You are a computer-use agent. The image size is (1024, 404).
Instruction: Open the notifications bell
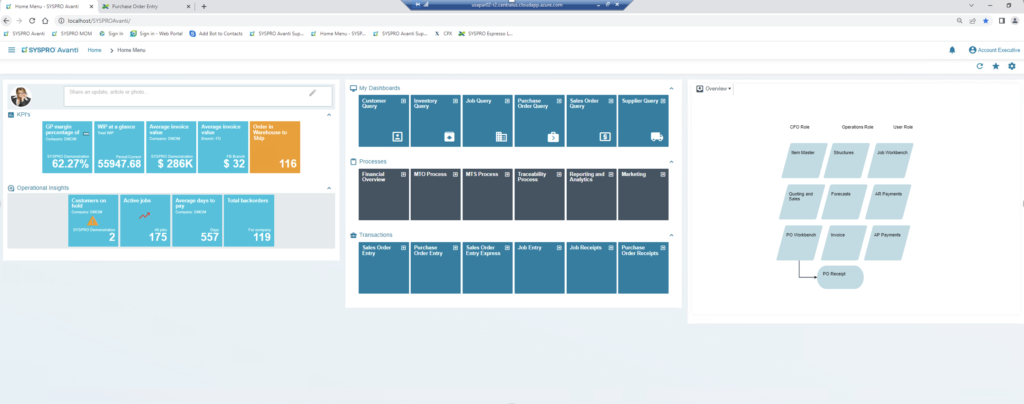pyautogui.click(x=952, y=50)
